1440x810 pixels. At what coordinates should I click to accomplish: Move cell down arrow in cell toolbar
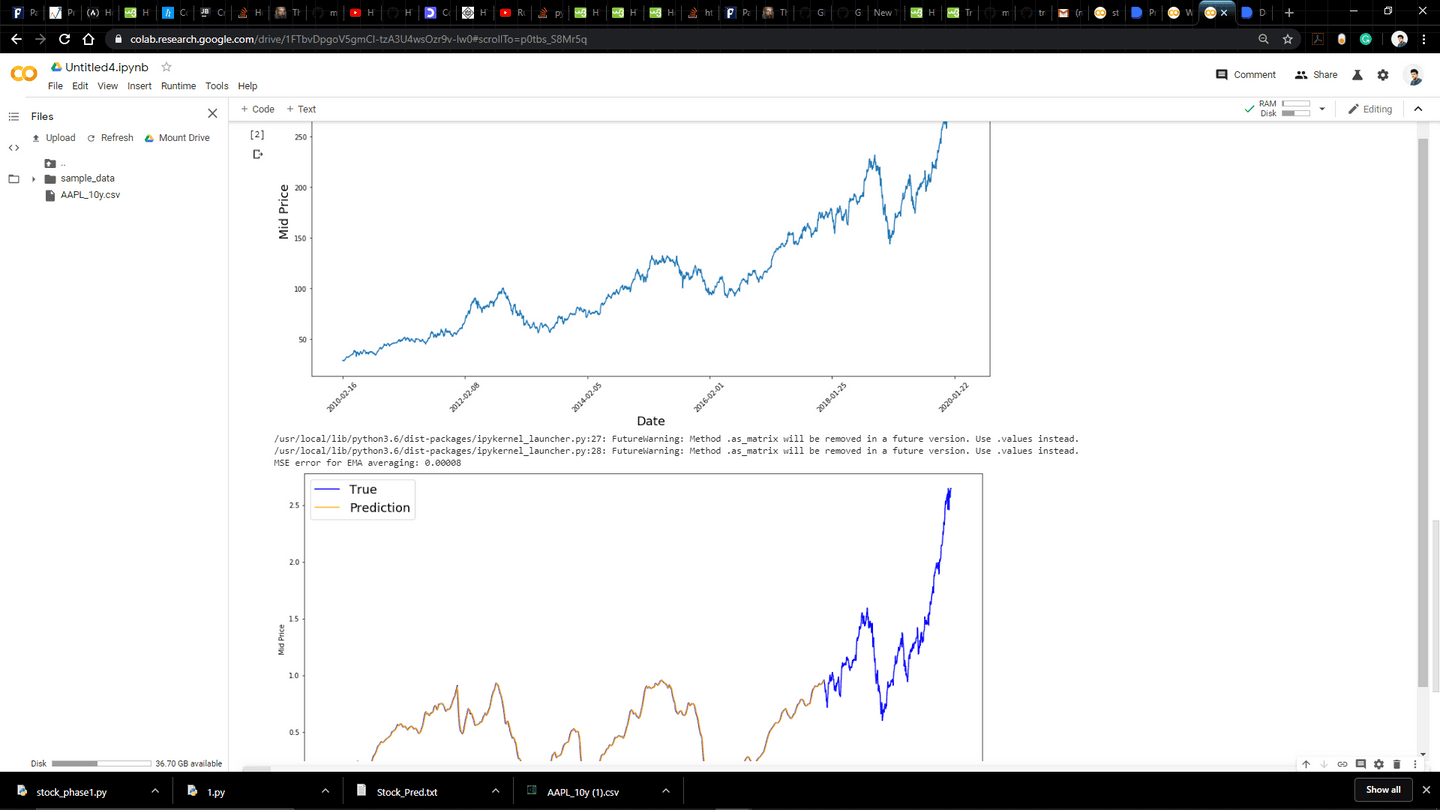coord(1324,764)
